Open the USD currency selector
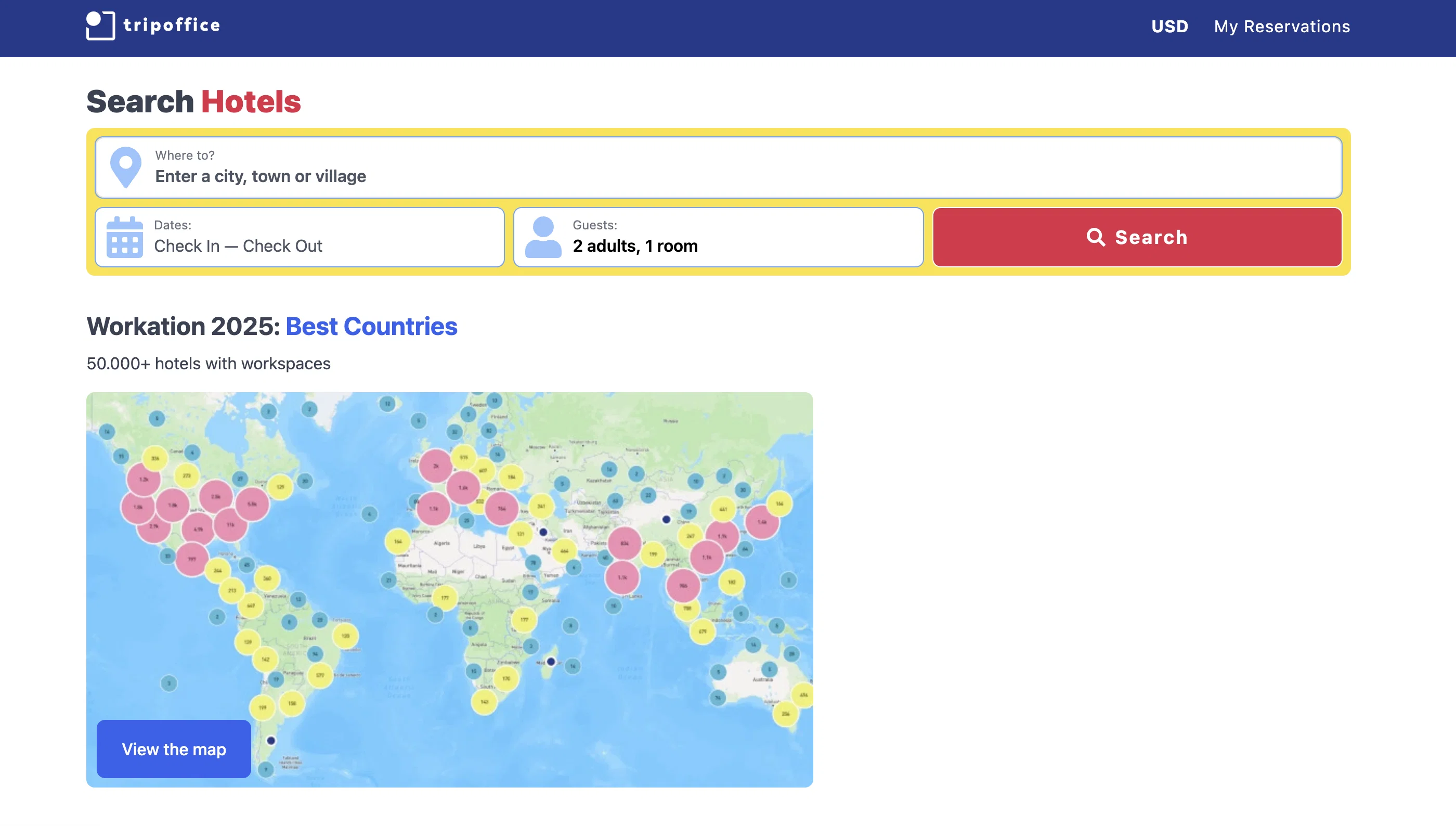The height and width of the screenshot is (826, 1456). pos(1169,27)
